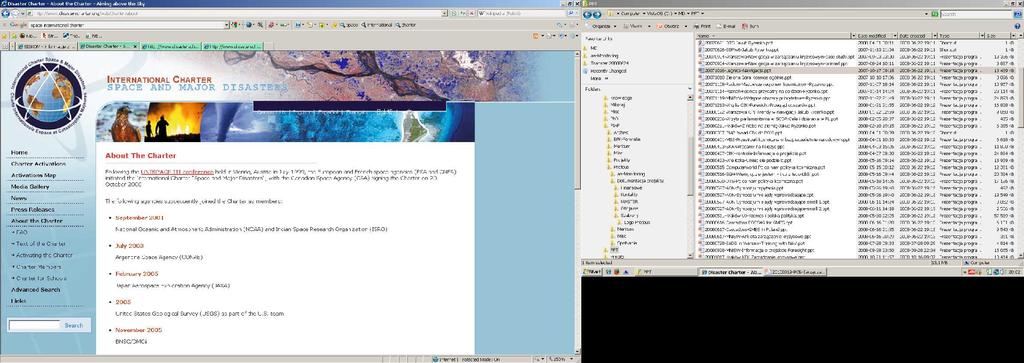Viewport: 1024px width, 363px height.
Task: Click the Print icon in Explorer toolbar
Action: (703, 26)
